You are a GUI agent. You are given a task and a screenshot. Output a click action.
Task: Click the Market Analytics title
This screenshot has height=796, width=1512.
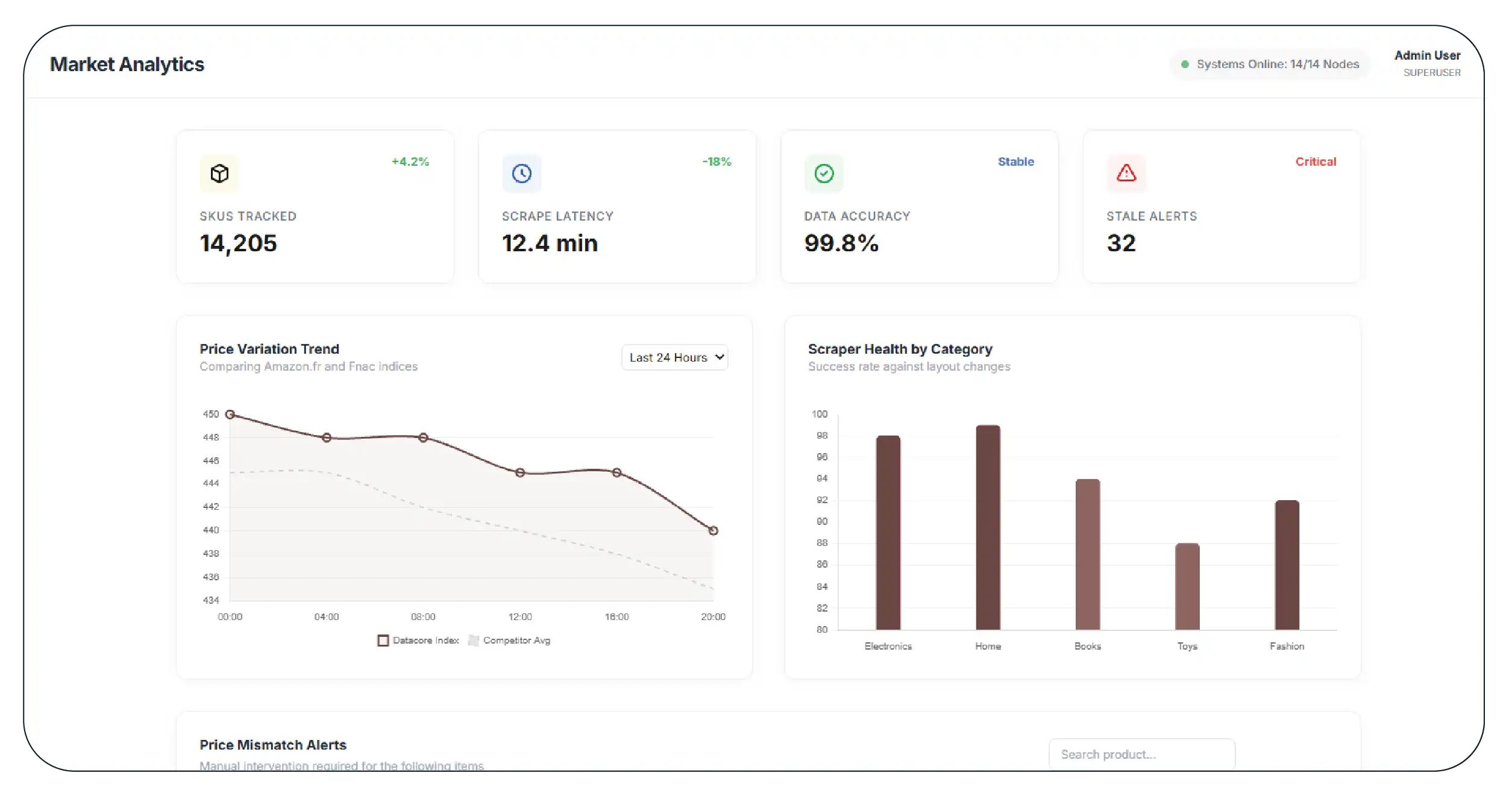127,64
